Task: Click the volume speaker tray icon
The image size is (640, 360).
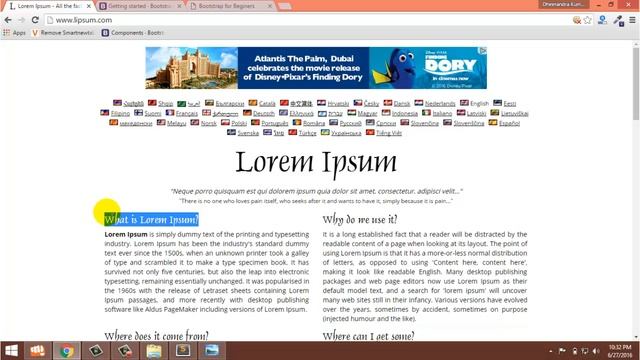Action: [x=596, y=351]
